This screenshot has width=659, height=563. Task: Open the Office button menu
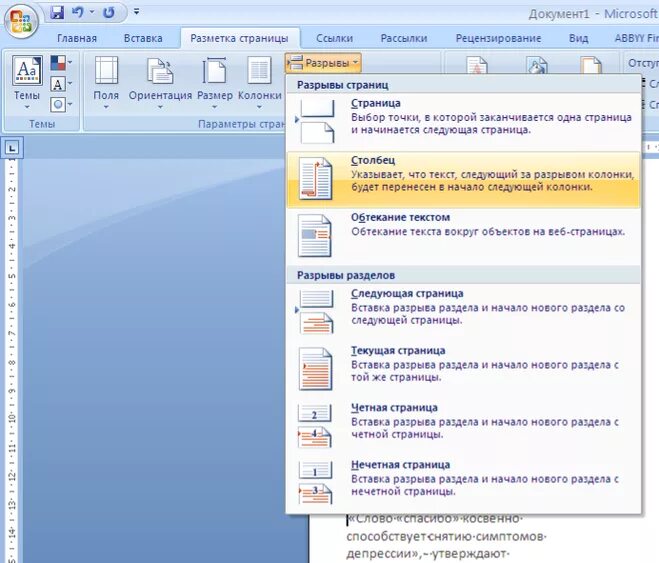pyautogui.click(x=21, y=20)
